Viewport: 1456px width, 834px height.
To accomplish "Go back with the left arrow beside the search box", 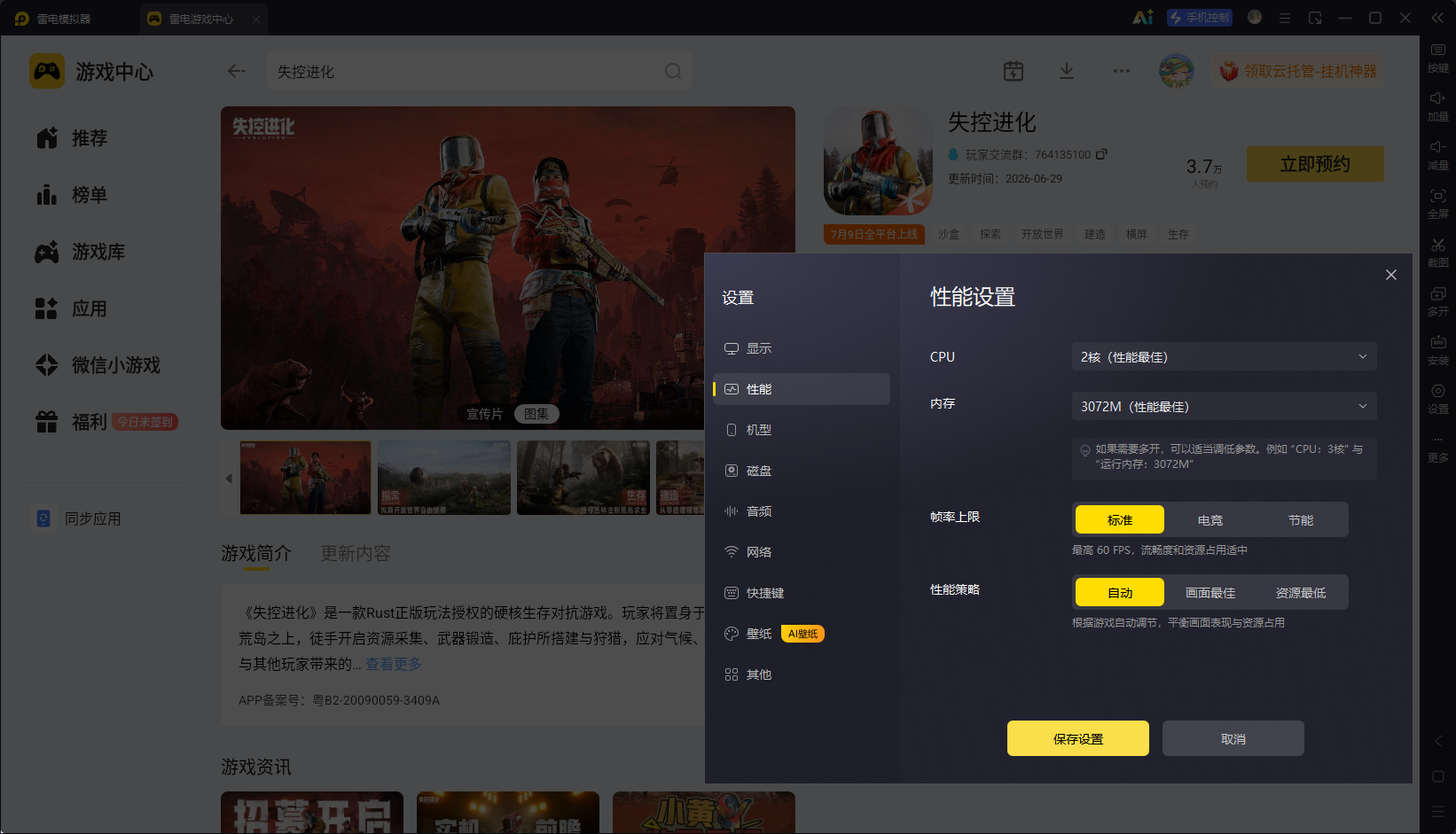I will click(236, 71).
